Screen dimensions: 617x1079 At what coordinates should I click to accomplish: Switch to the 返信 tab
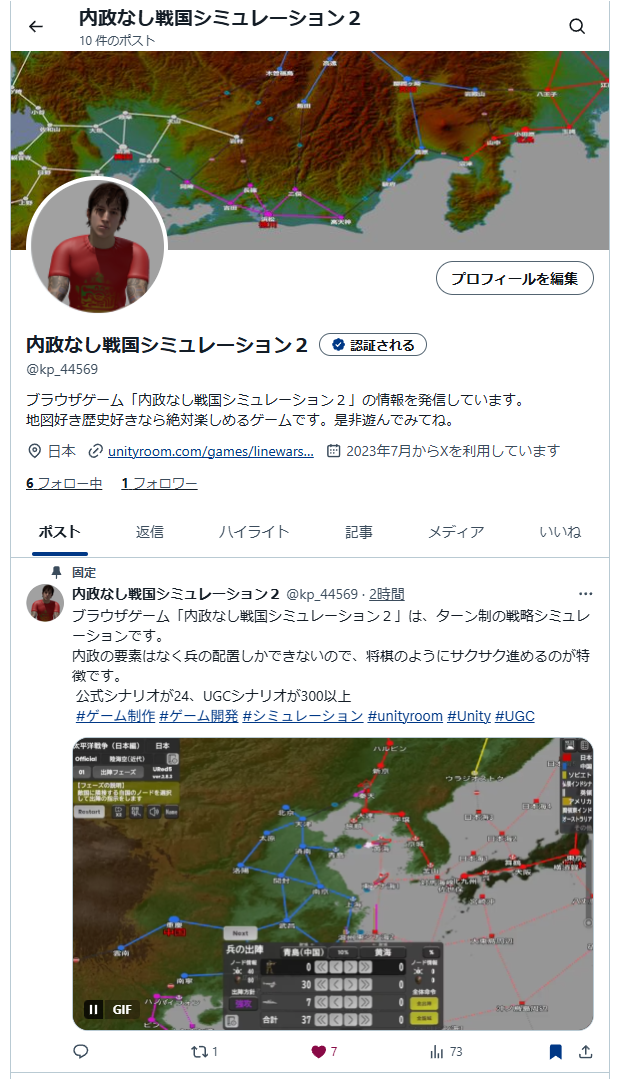(149, 532)
